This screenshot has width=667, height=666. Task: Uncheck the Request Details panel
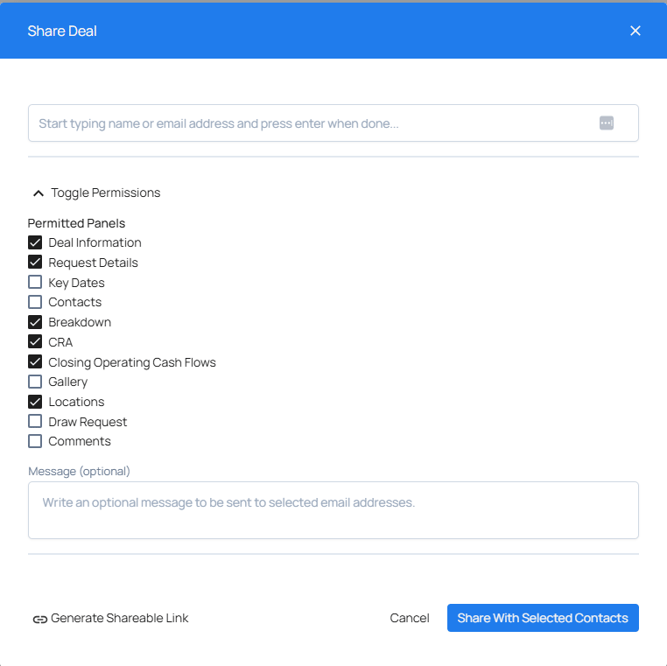click(x=35, y=263)
